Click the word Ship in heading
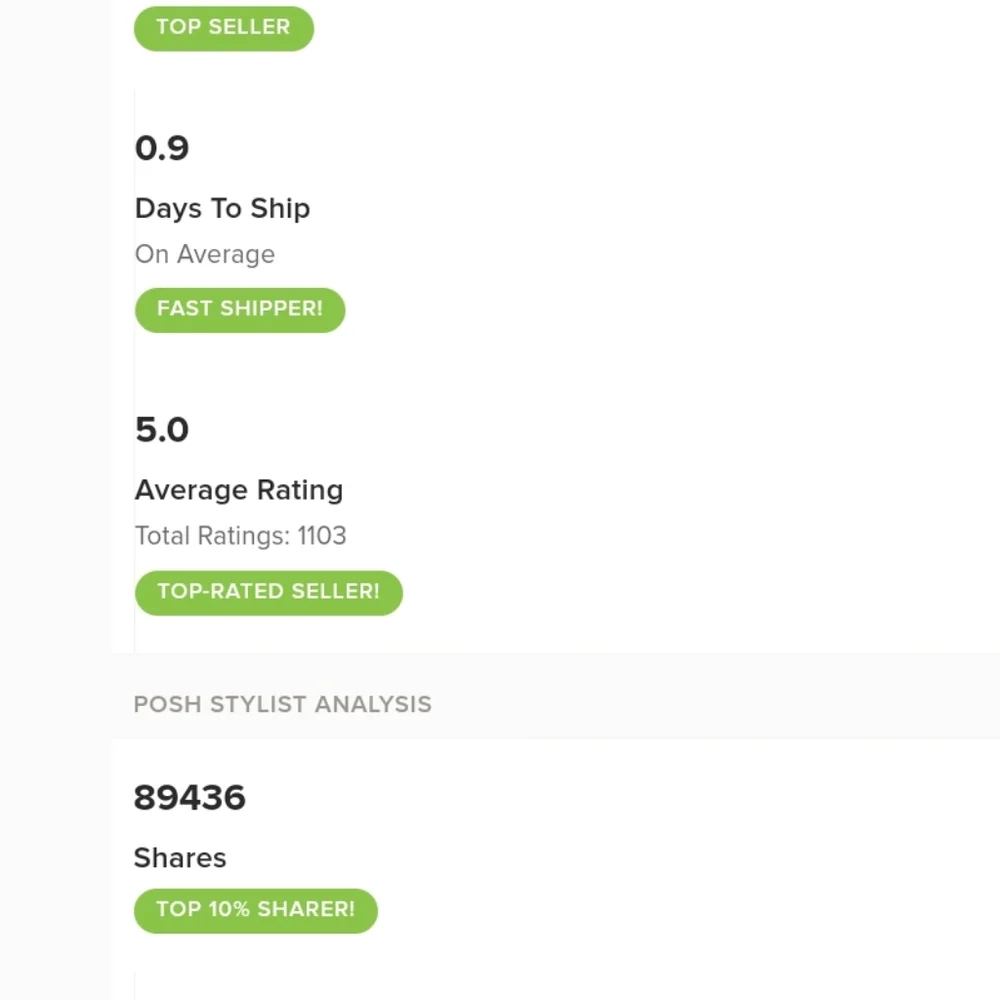This screenshot has height=1000, width=1000. pos(281,209)
